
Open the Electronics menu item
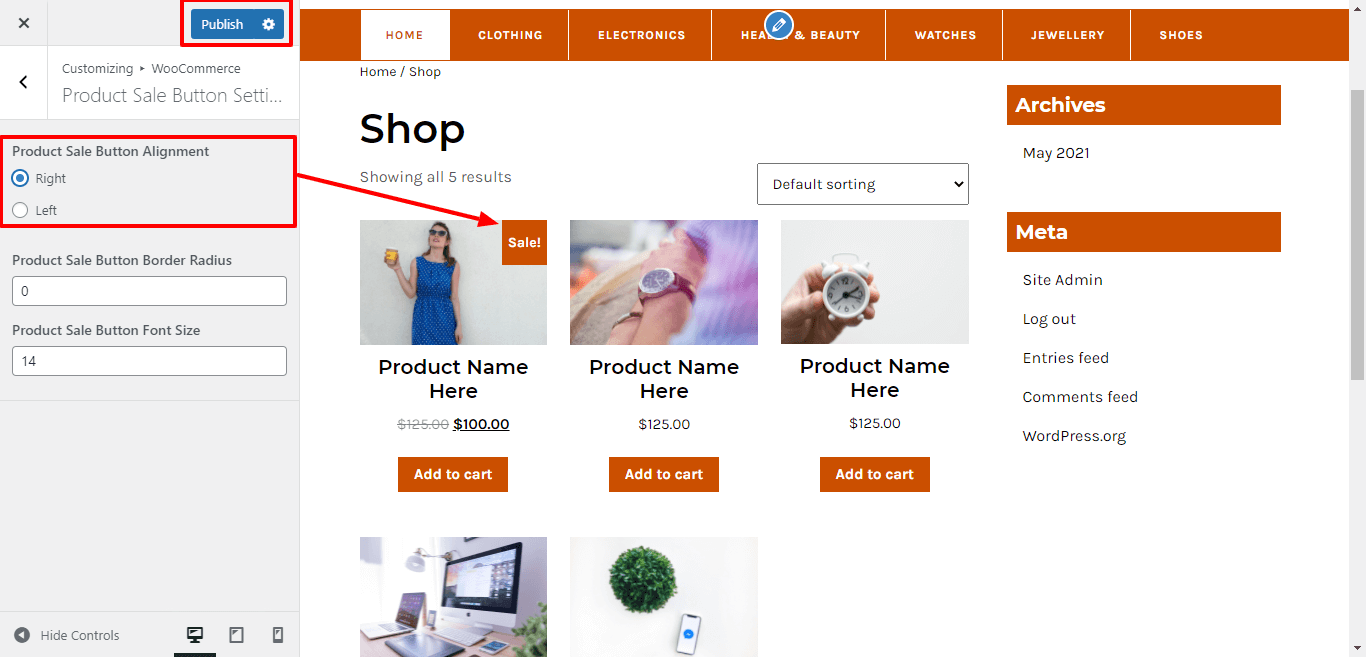642,35
